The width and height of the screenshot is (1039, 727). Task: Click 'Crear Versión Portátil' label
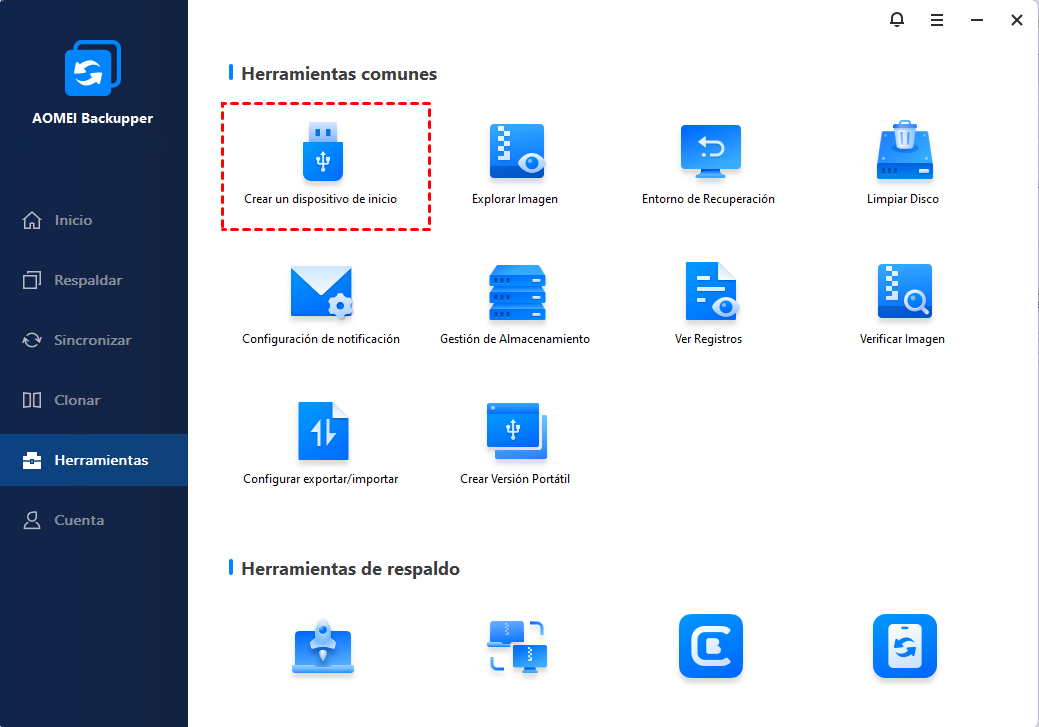coord(515,478)
